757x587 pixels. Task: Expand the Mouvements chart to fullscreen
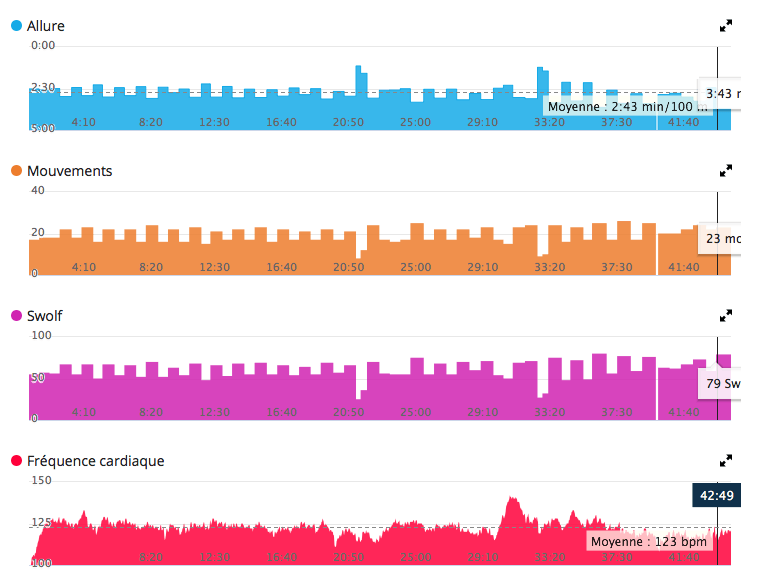click(726, 171)
